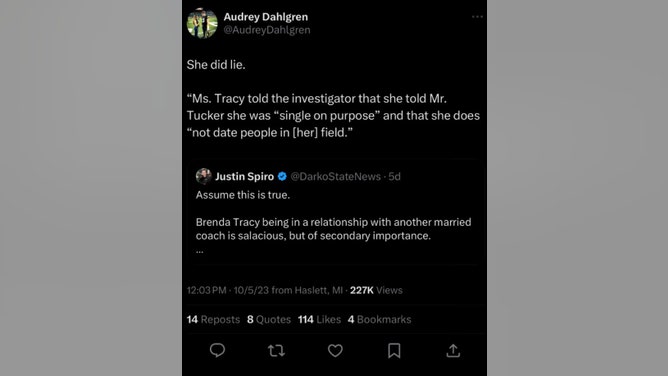View the 8 Quotes list
Screen dimensions: 668x376
point(269,319)
